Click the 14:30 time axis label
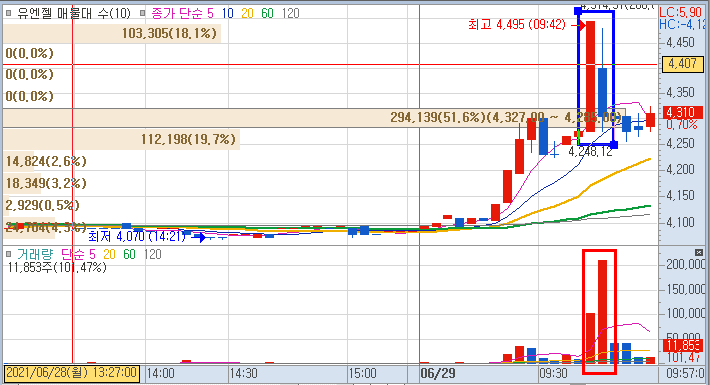710x385 pixels. coord(244,374)
